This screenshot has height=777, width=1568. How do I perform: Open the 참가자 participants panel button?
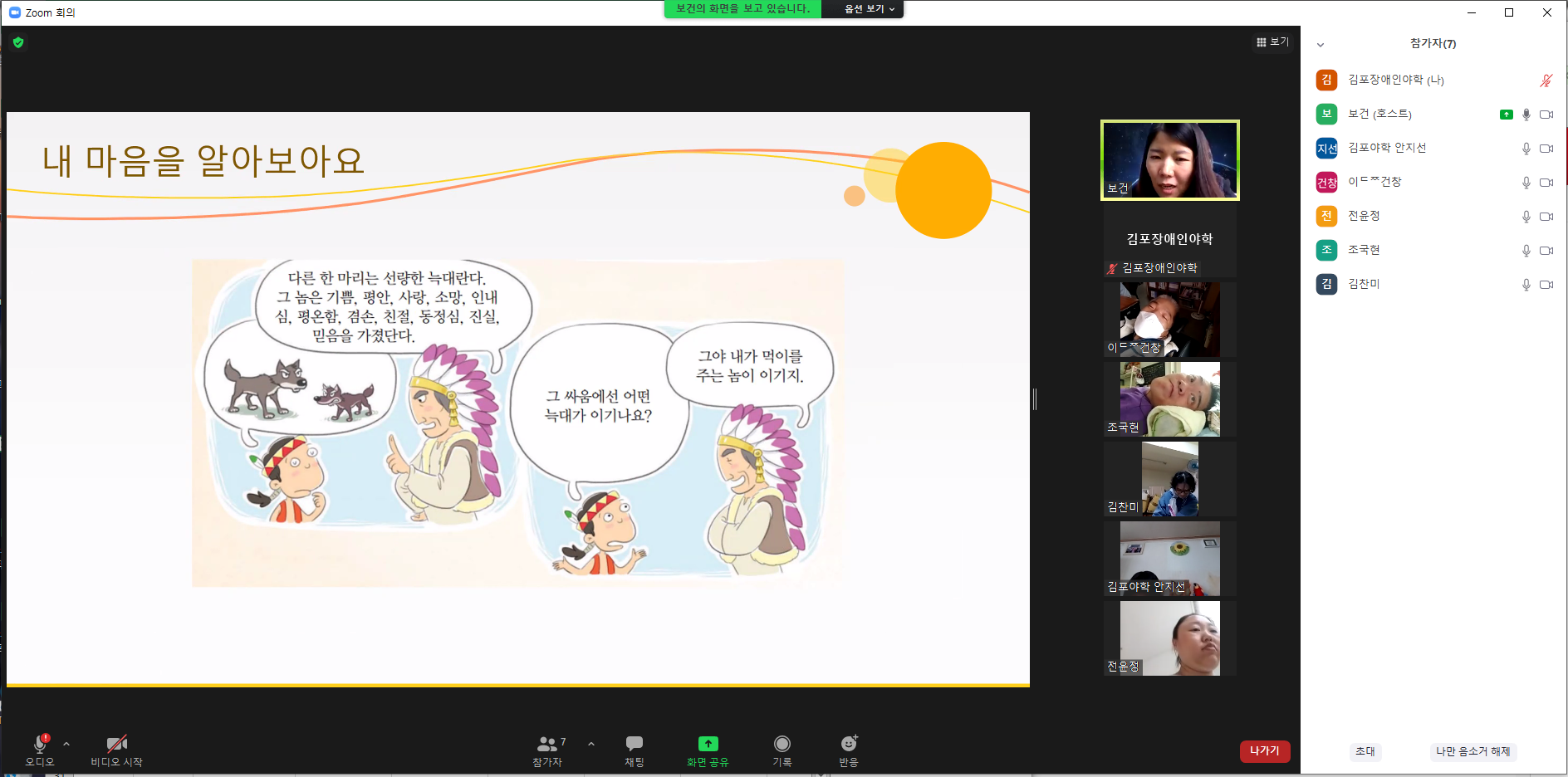pyautogui.click(x=548, y=750)
